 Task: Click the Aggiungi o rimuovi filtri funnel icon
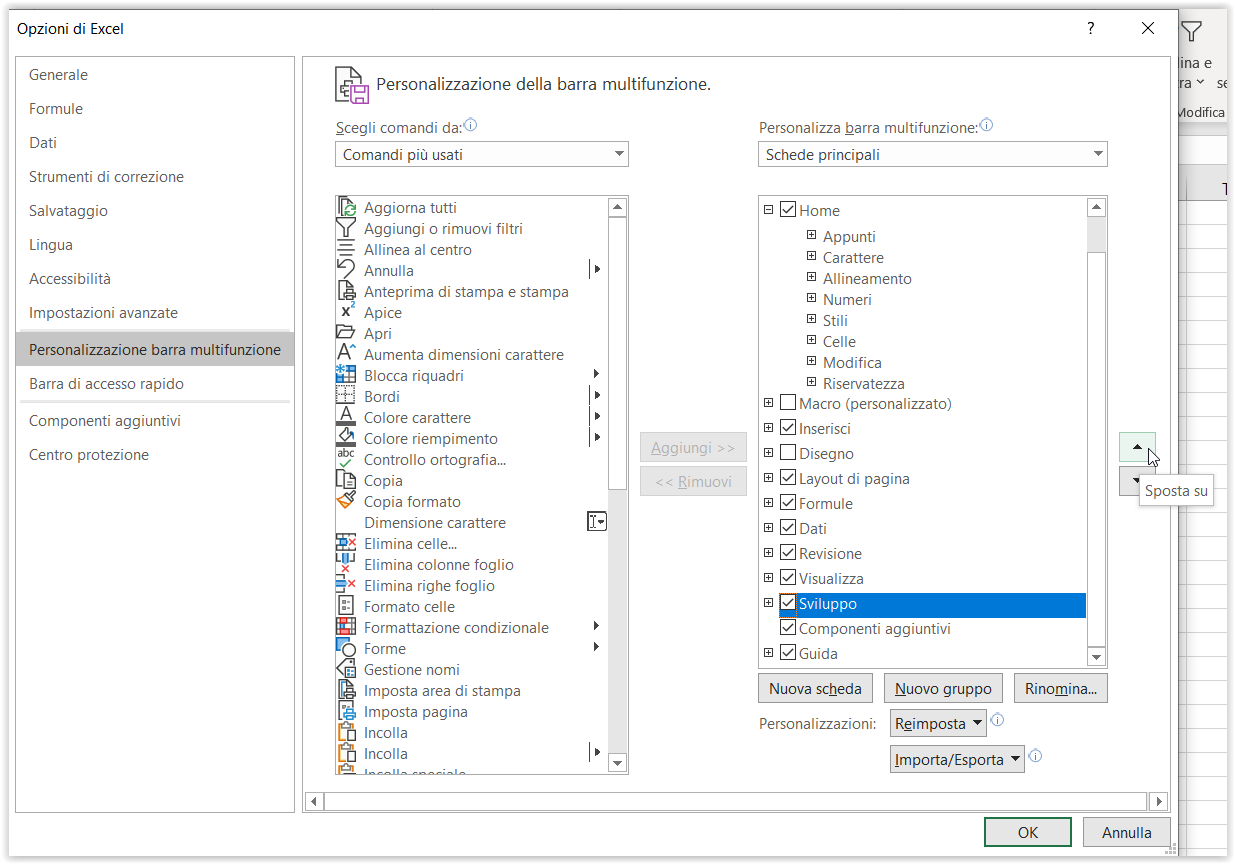click(x=346, y=228)
